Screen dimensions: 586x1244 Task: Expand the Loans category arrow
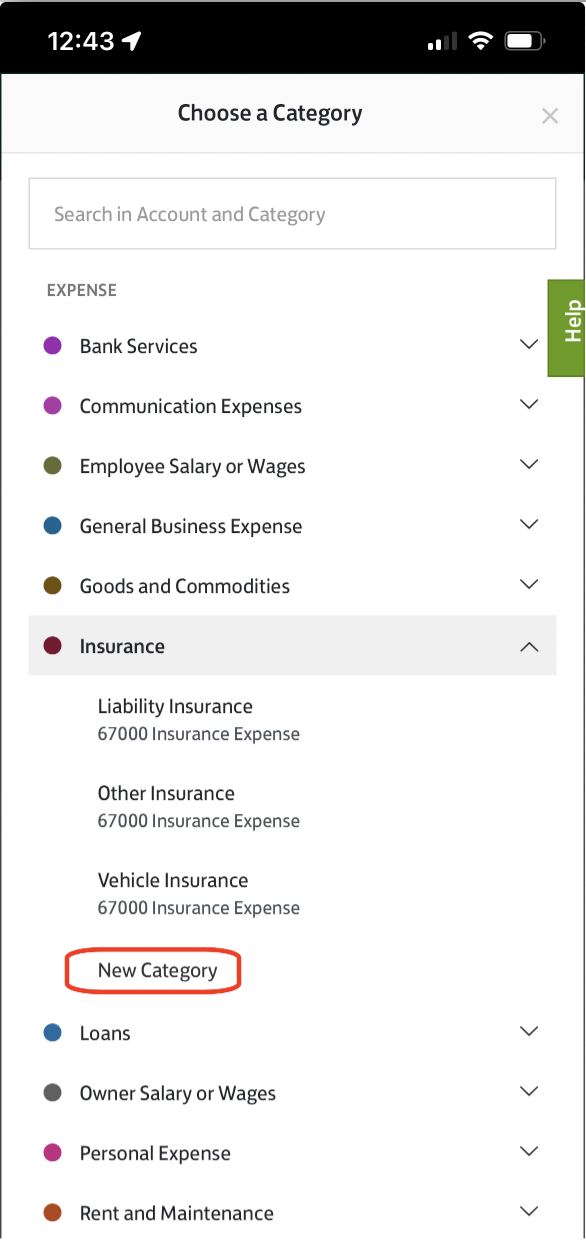[x=530, y=1032]
